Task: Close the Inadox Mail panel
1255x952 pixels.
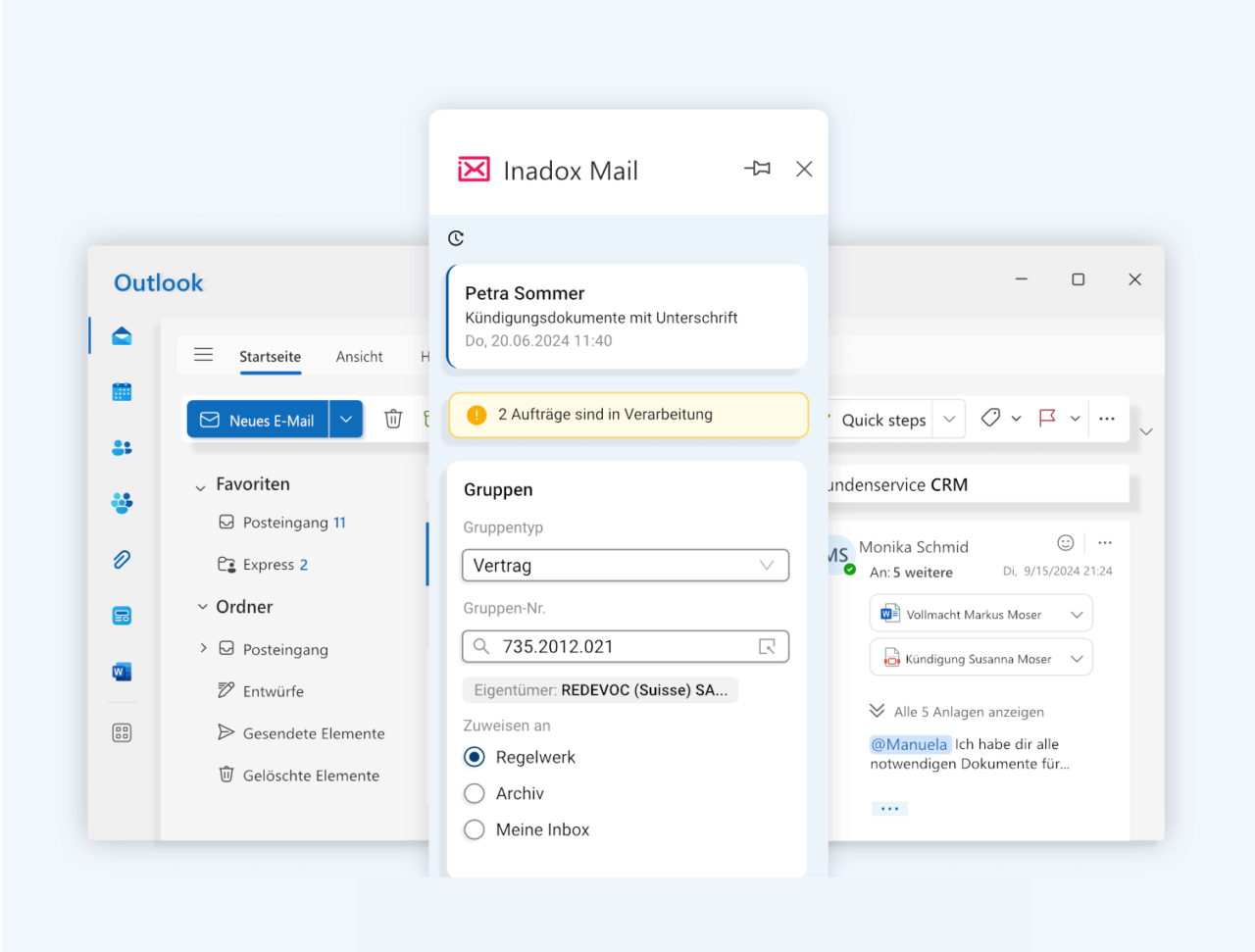Action: click(804, 169)
